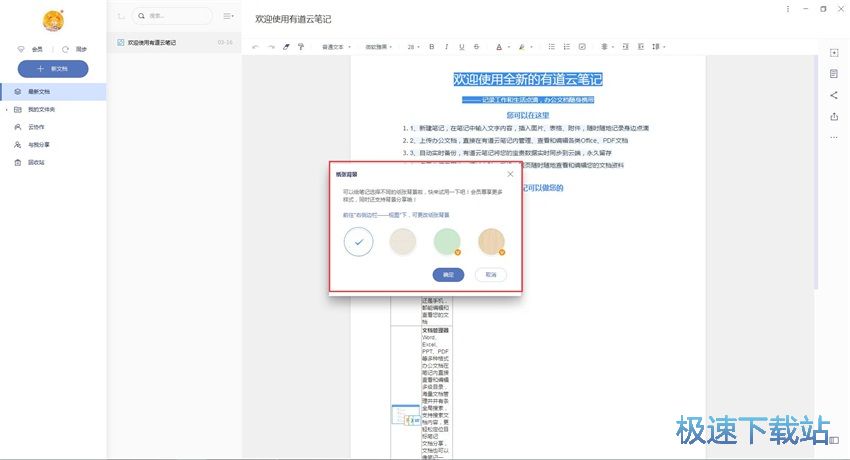Select 最新文档 in the sidebar

click(x=53, y=92)
